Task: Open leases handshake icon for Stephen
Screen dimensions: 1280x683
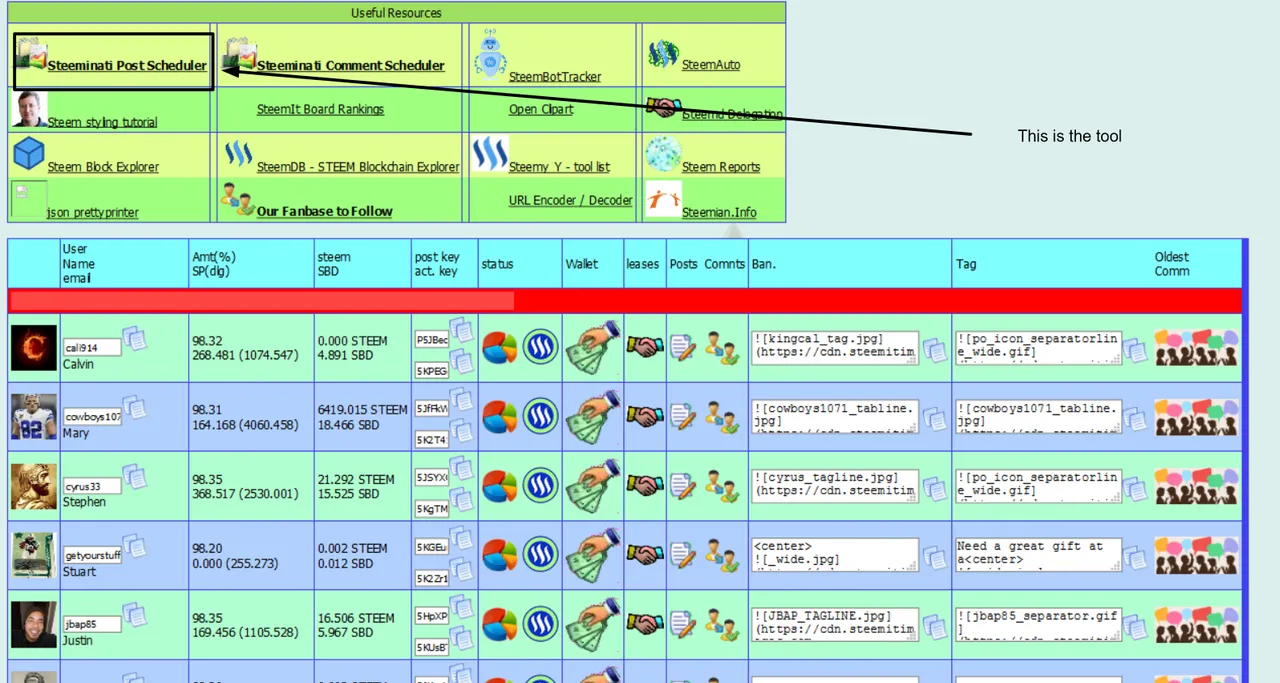Action: (x=645, y=485)
